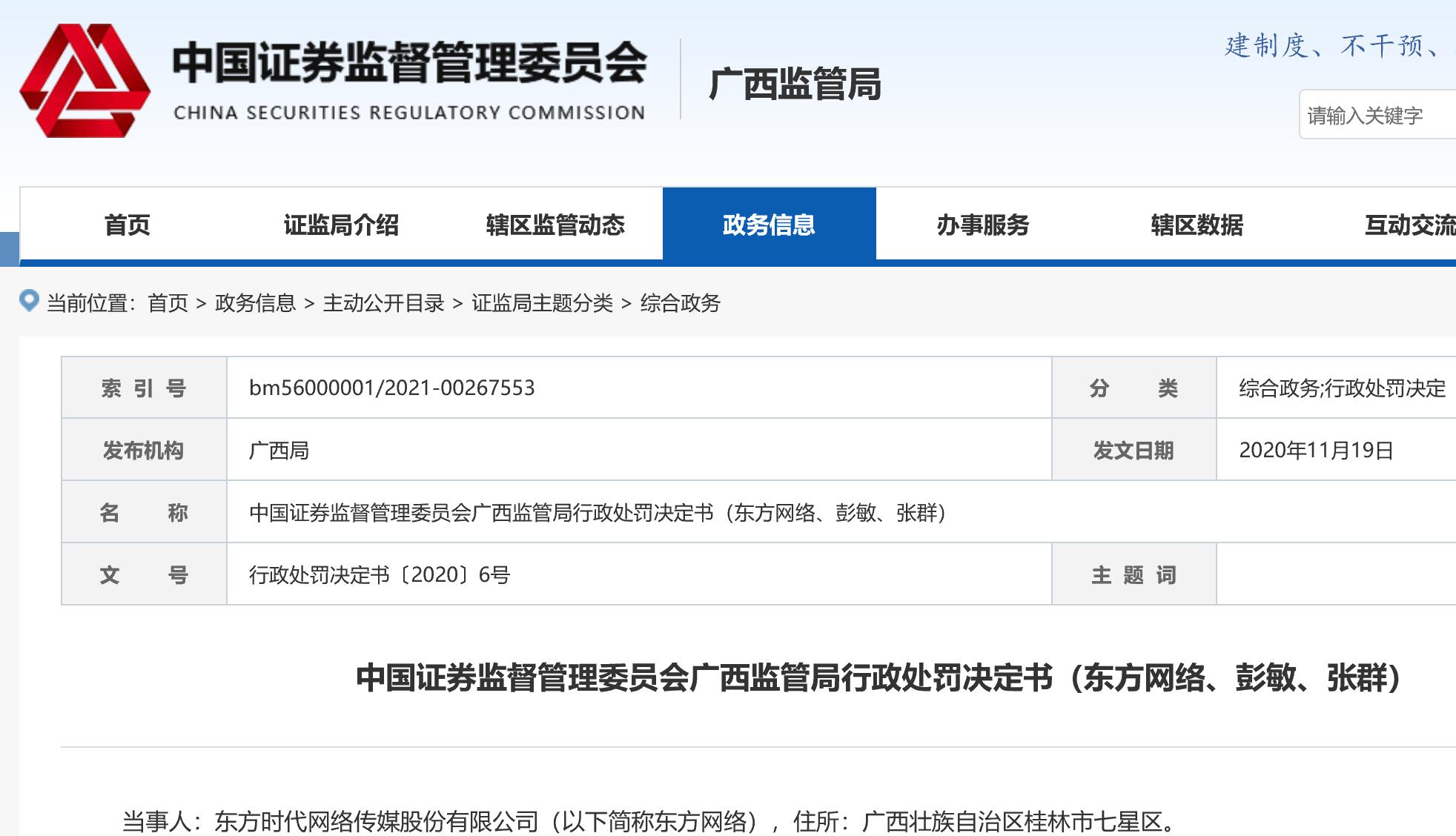The width and height of the screenshot is (1456, 836).
Task: Click the 中国证券监督管理委员会 header title
Action: coord(409,63)
